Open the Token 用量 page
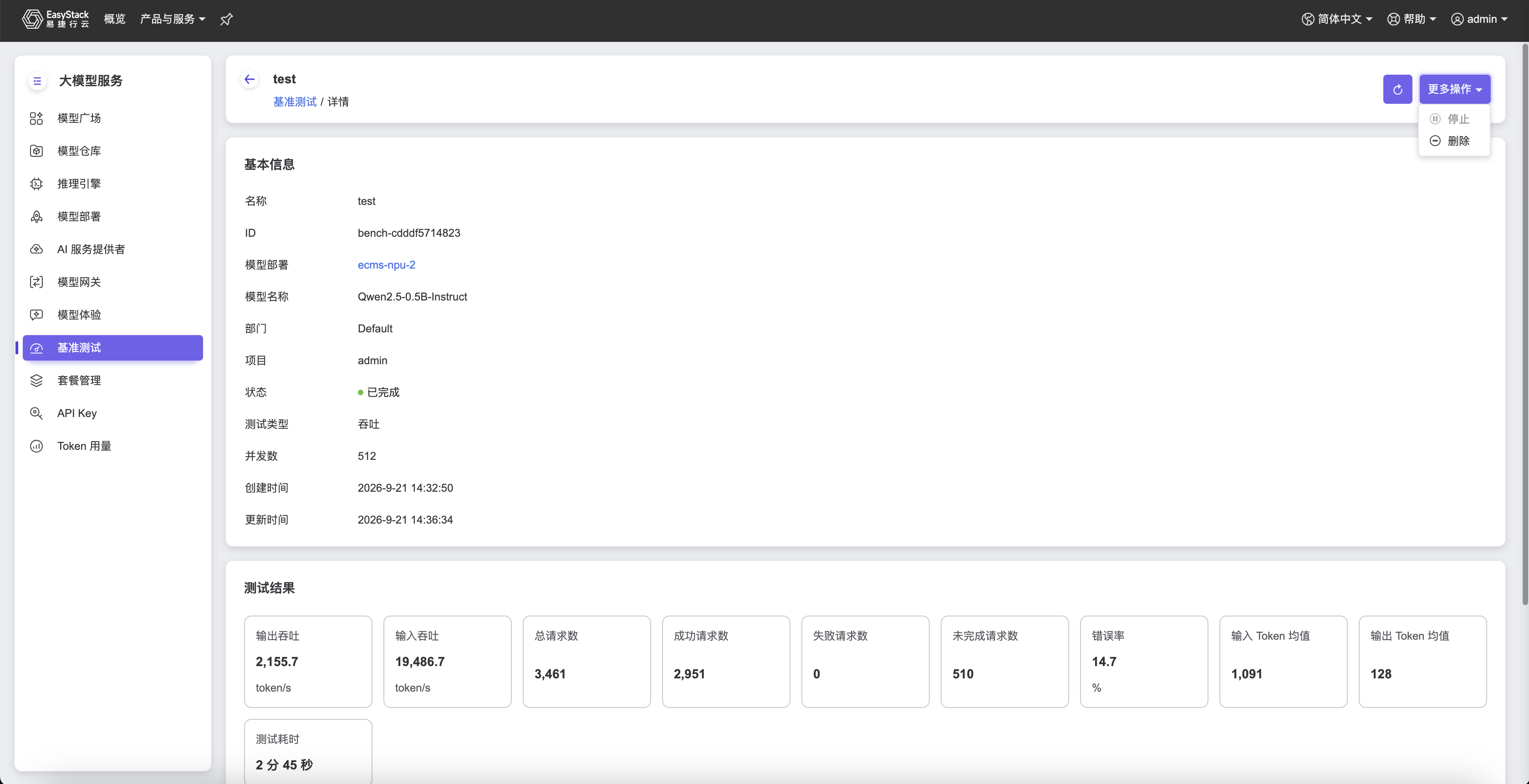Viewport: 1529px width, 784px height. [113, 446]
